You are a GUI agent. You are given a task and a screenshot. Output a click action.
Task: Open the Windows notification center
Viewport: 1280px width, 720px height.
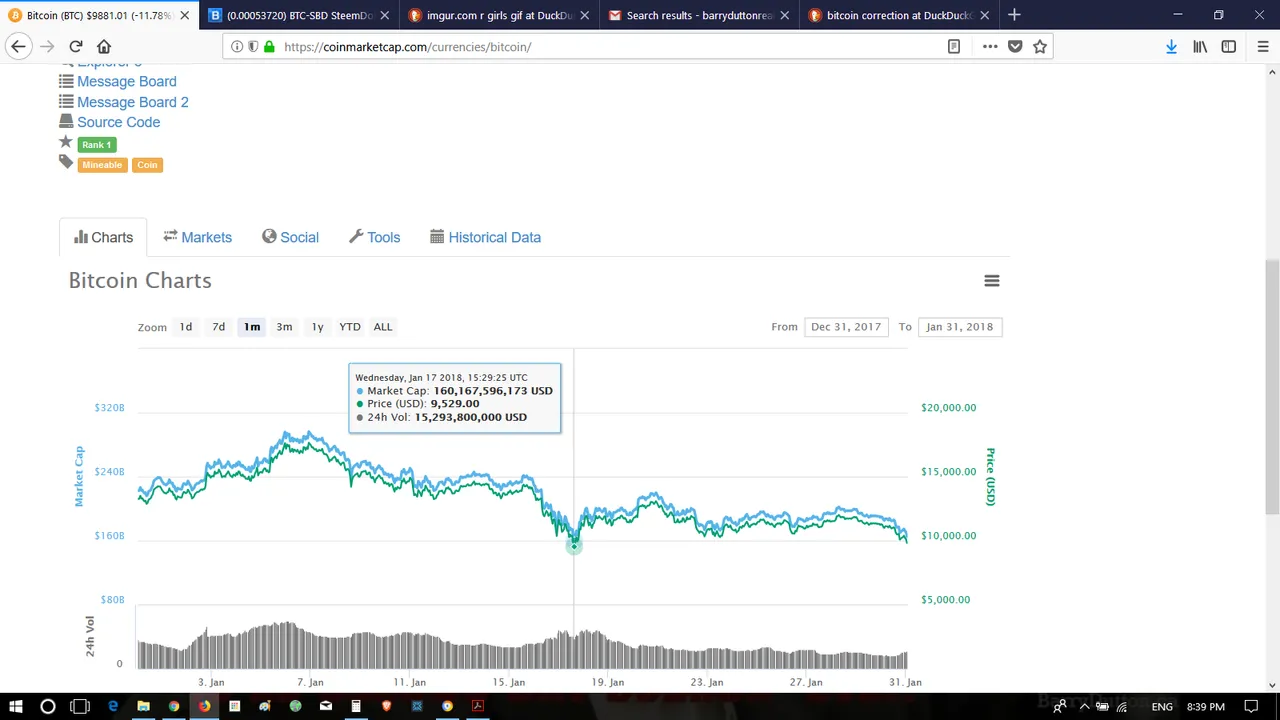1251,706
